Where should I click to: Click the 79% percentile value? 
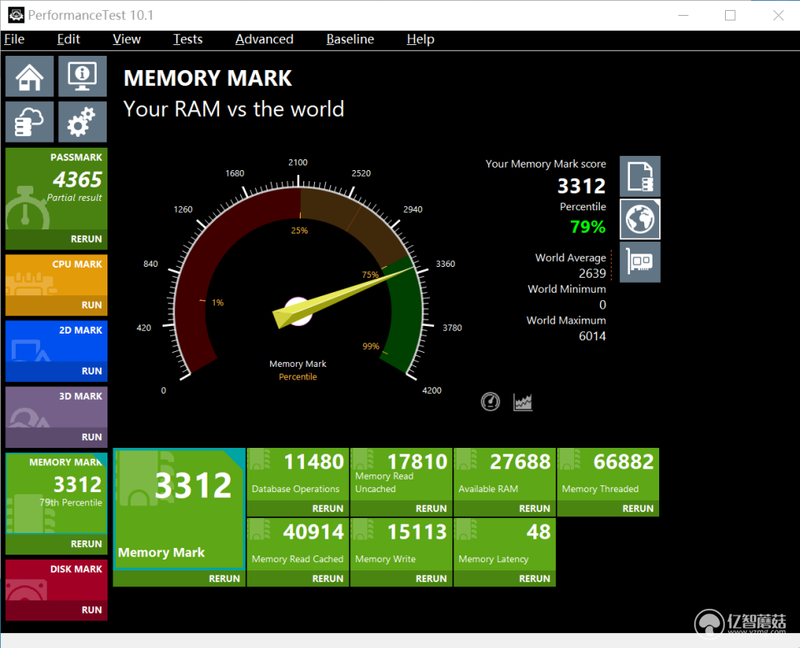coord(588,227)
